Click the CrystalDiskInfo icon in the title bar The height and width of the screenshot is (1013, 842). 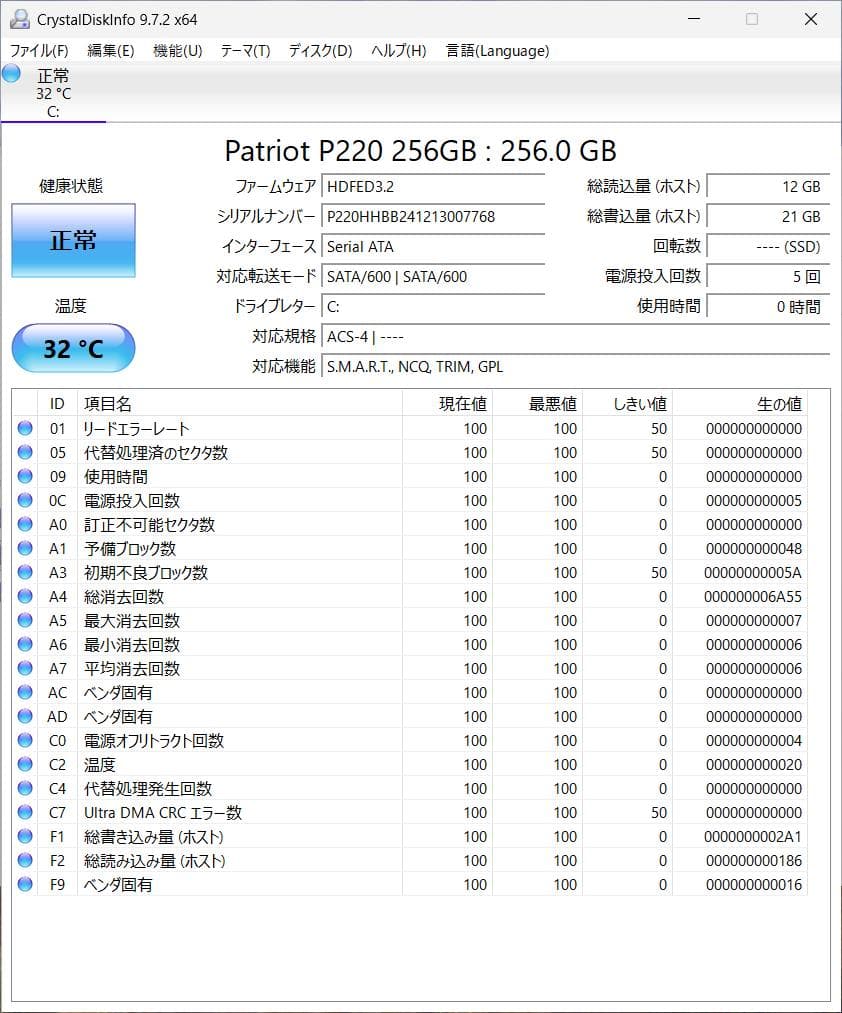point(18,18)
